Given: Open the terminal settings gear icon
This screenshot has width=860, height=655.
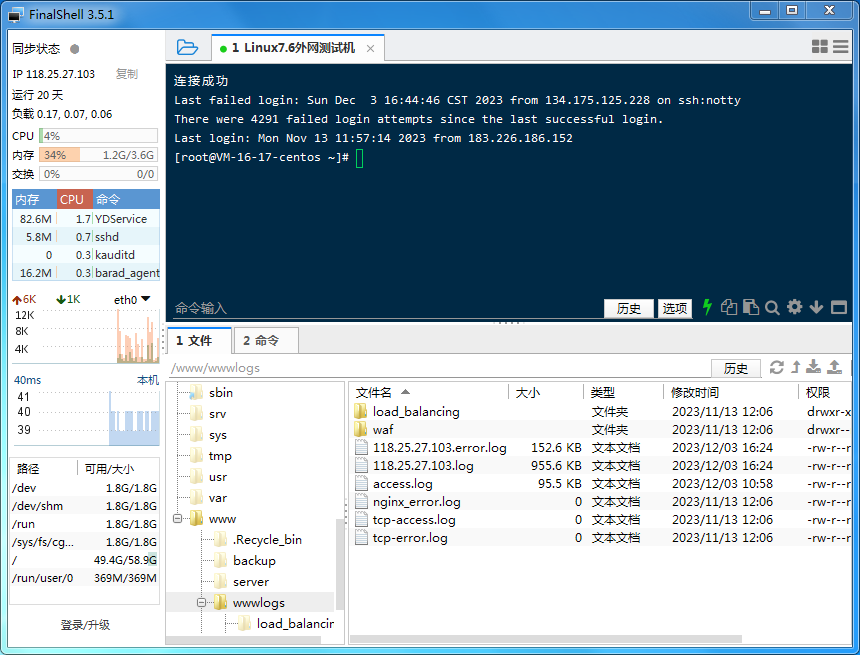Looking at the screenshot, I should (794, 307).
